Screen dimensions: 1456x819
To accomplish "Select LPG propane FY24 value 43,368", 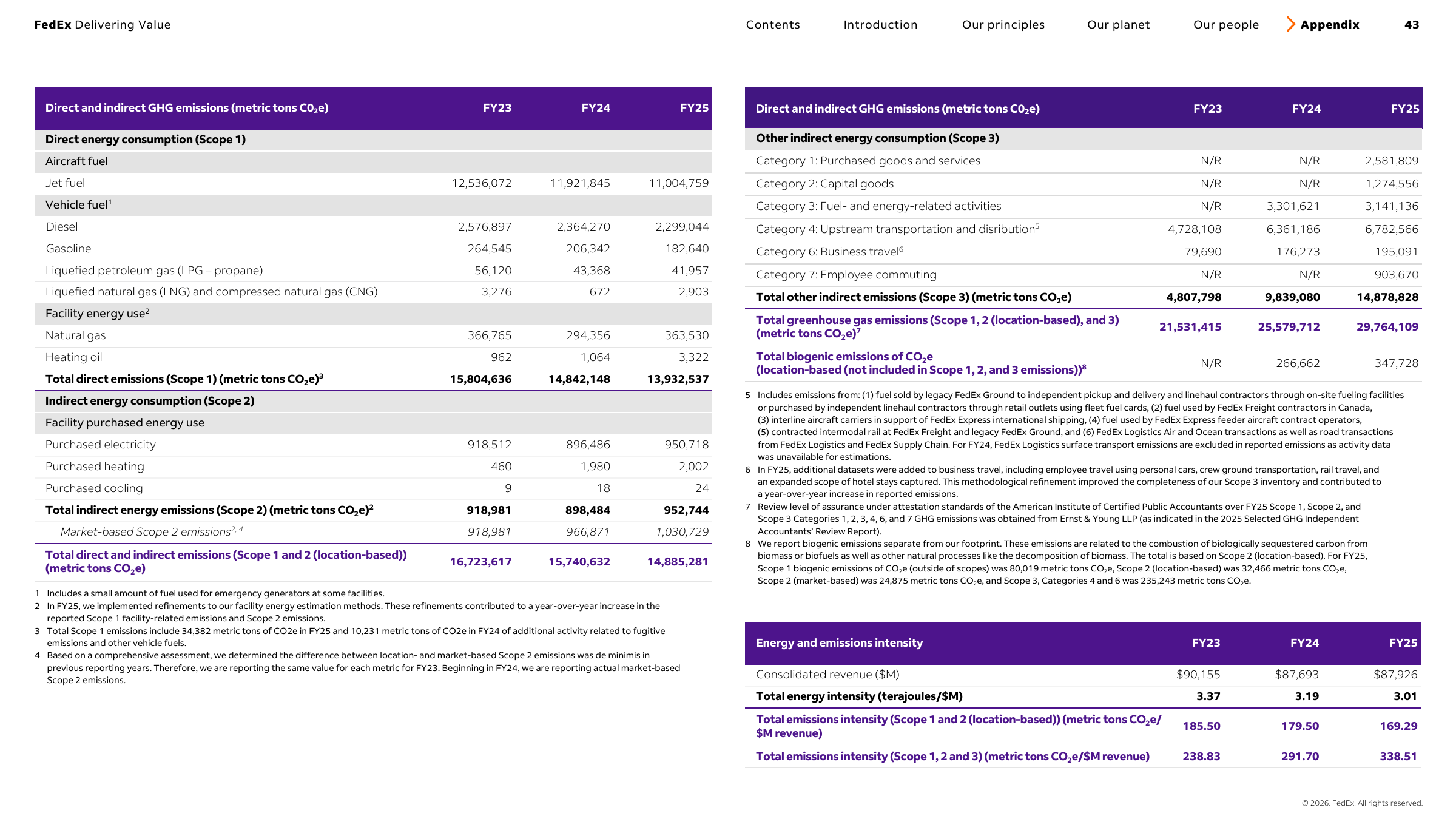I will (591, 271).
